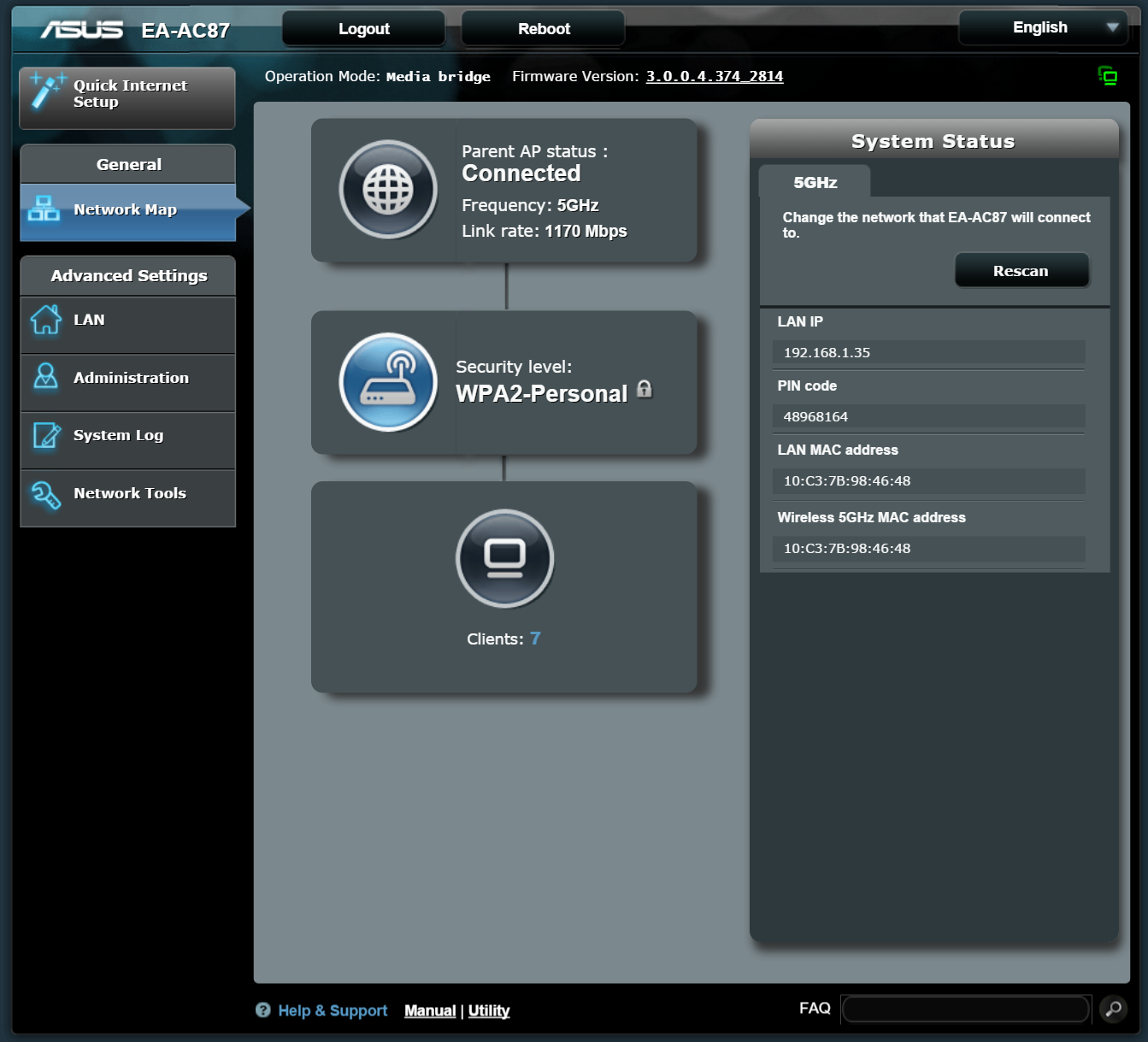This screenshot has width=1148, height=1042.
Task: Click the Clients computer monitor icon
Action: pyautogui.click(x=504, y=558)
